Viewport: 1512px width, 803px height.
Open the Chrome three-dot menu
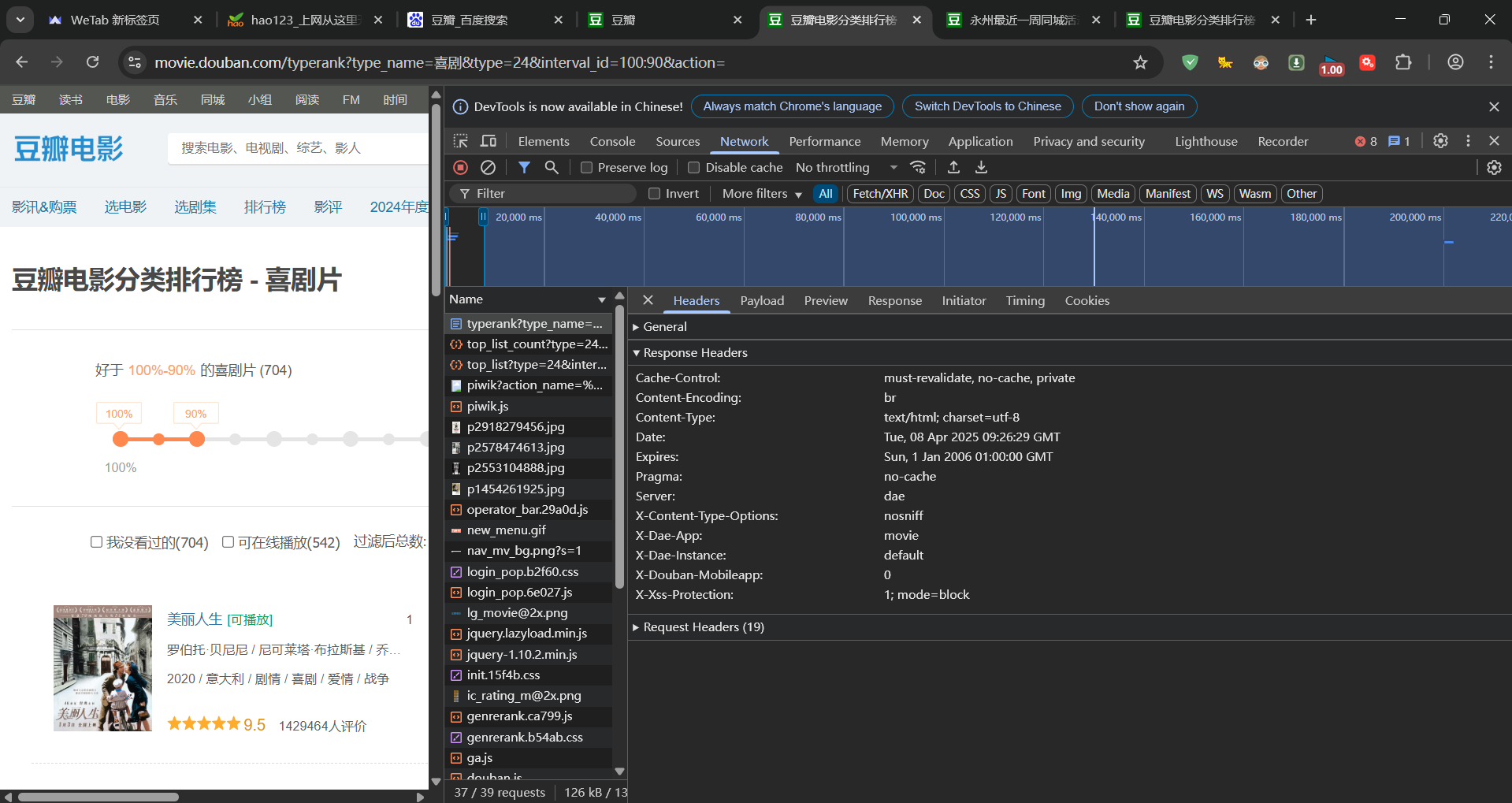point(1491,62)
